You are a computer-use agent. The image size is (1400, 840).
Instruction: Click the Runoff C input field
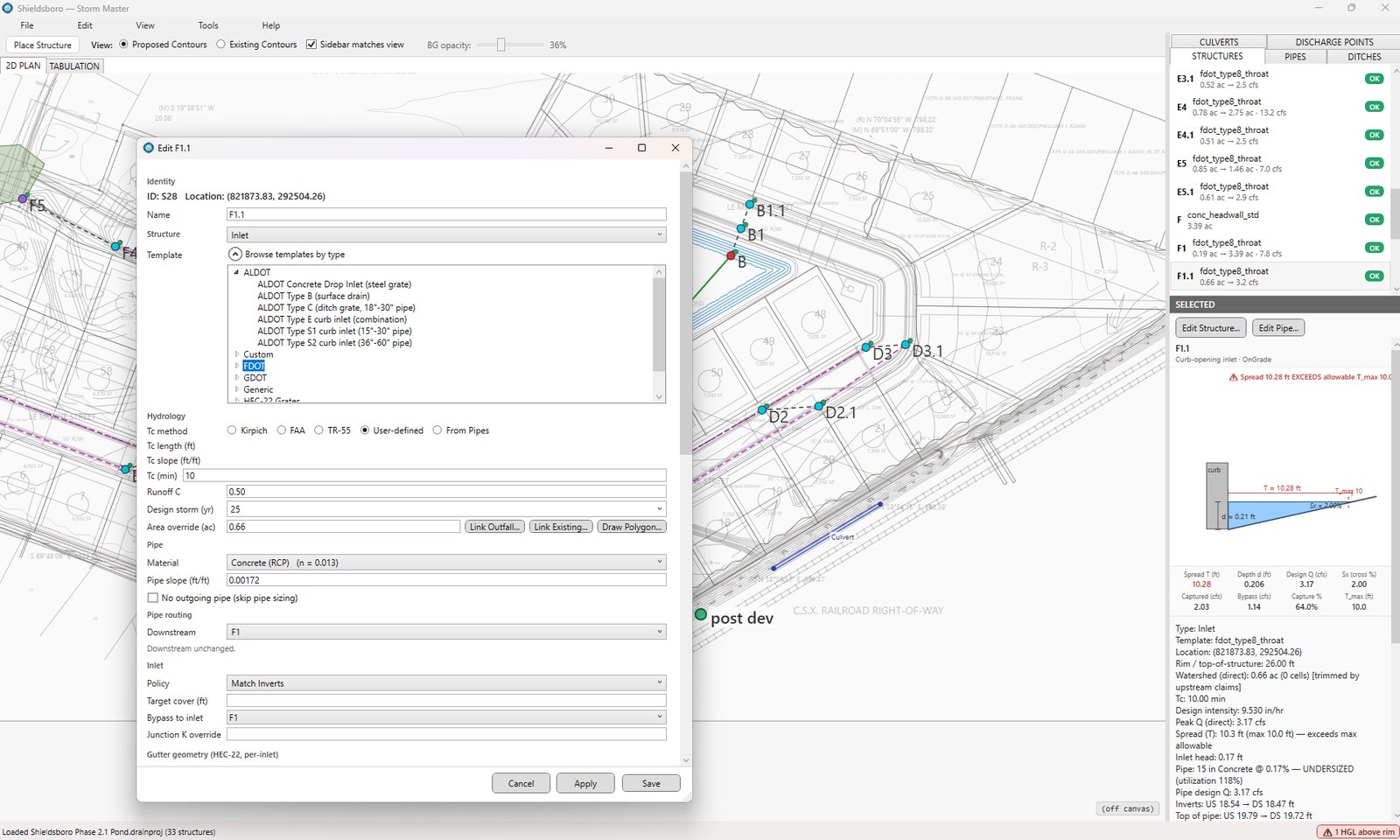pos(446,492)
